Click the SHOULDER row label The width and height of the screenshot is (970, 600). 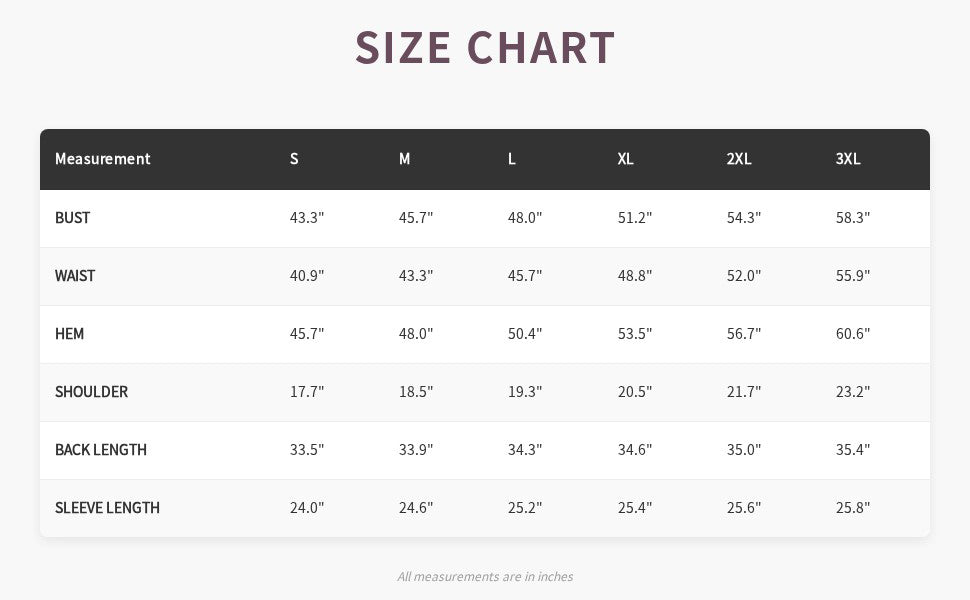[x=92, y=392]
